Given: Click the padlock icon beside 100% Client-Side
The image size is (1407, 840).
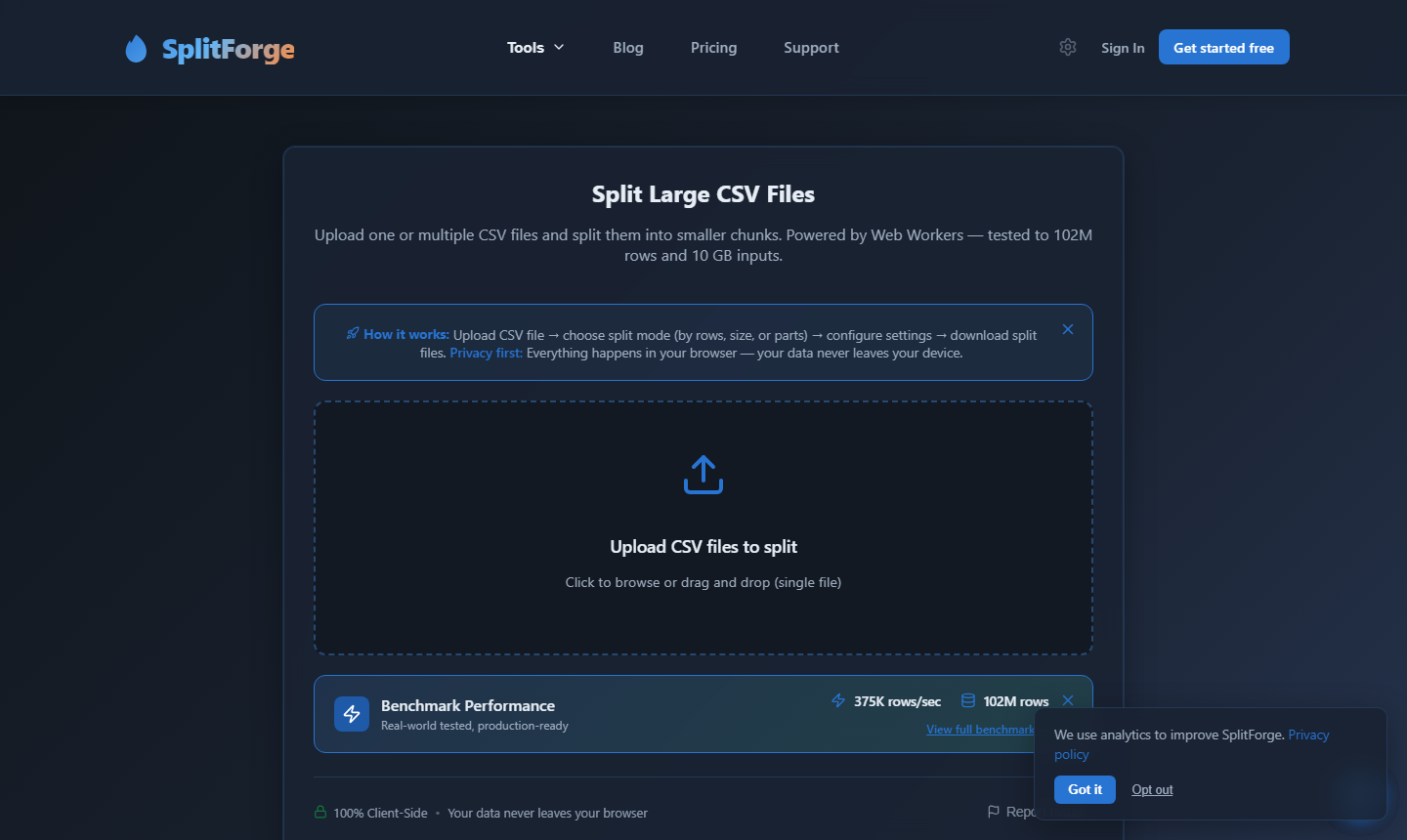Looking at the screenshot, I should [320, 812].
